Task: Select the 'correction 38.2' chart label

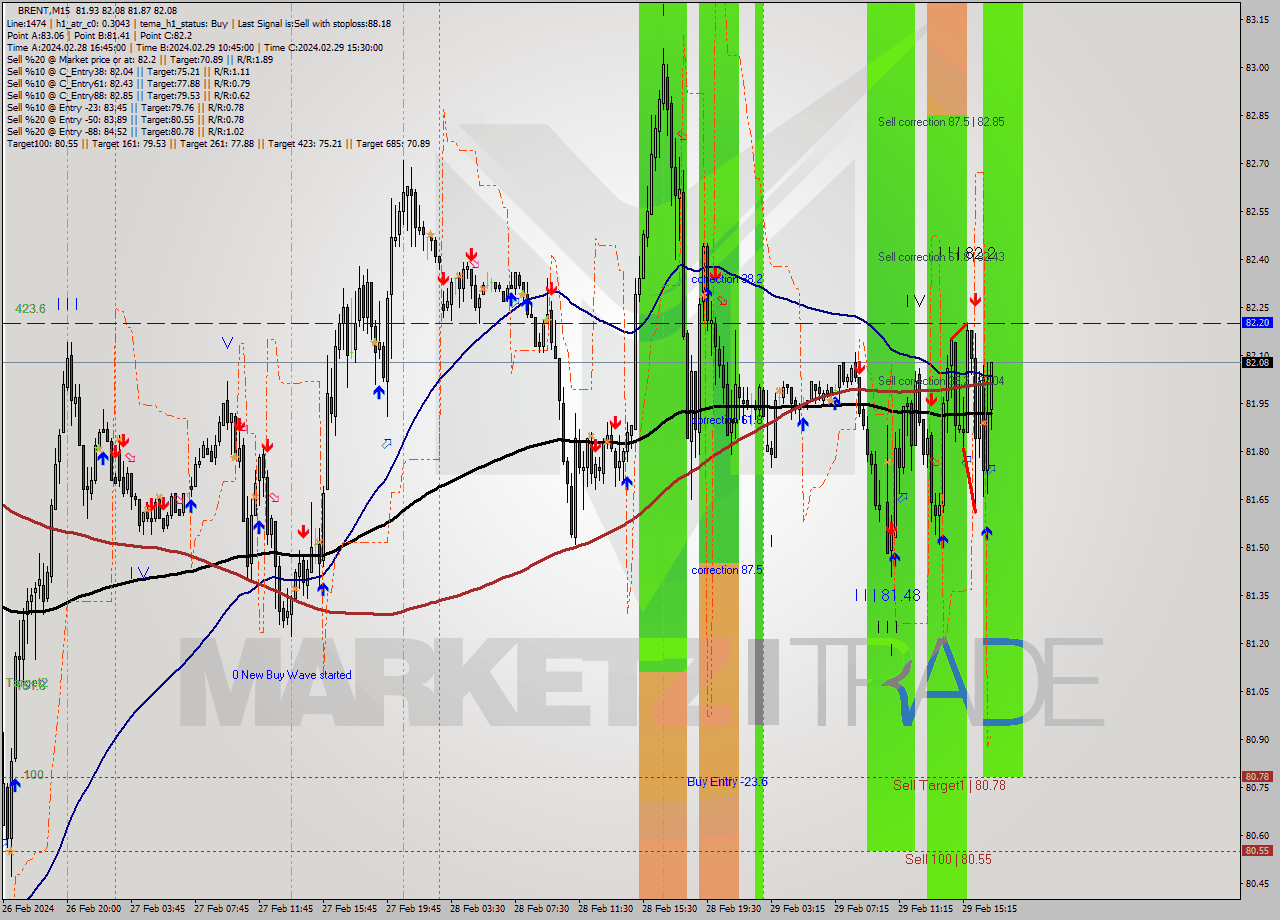Action: tap(727, 279)
